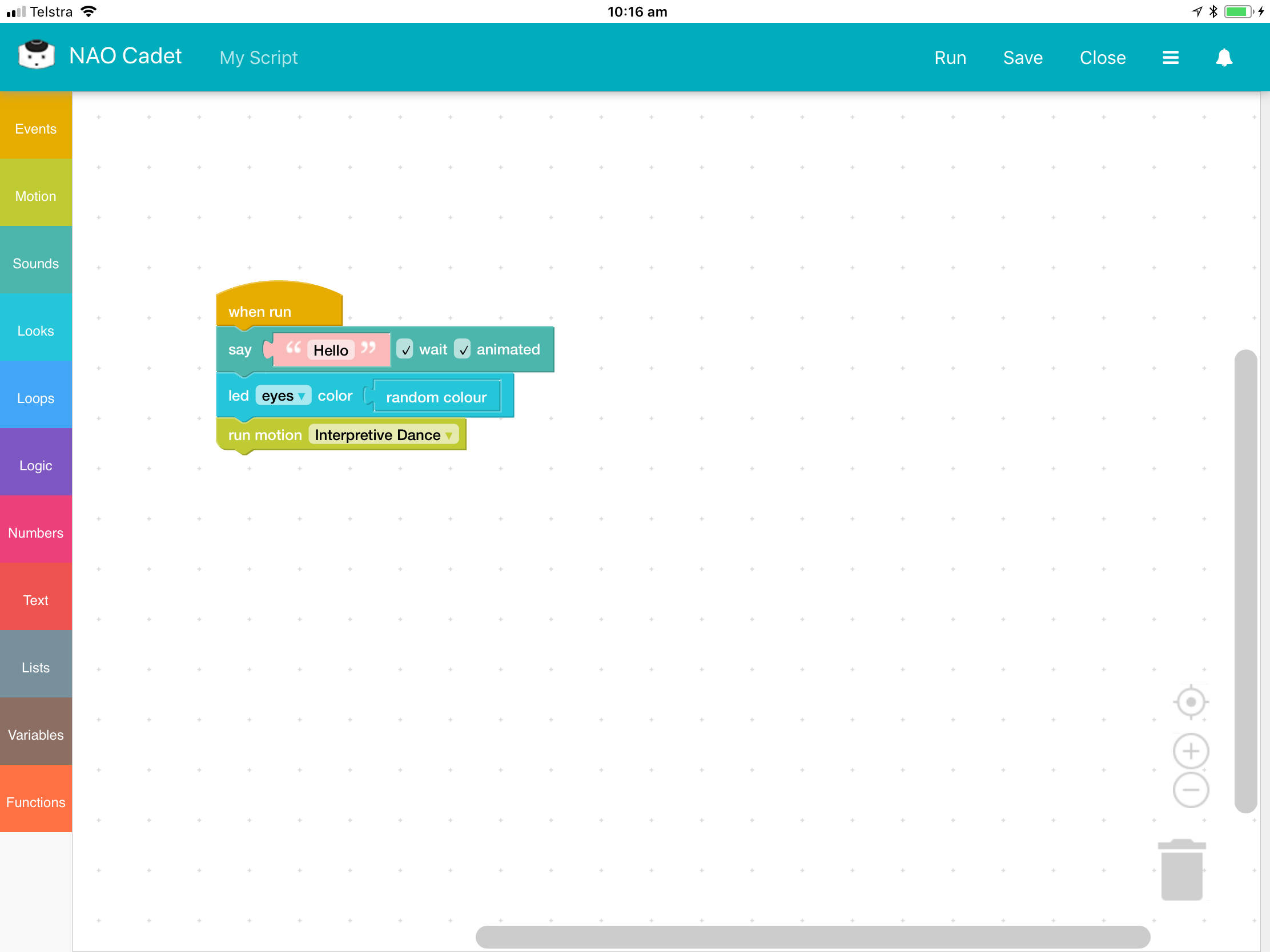Viewport: 1270px width, 952px height.
Task: Open the Variables category
Action: coord(35,735)
